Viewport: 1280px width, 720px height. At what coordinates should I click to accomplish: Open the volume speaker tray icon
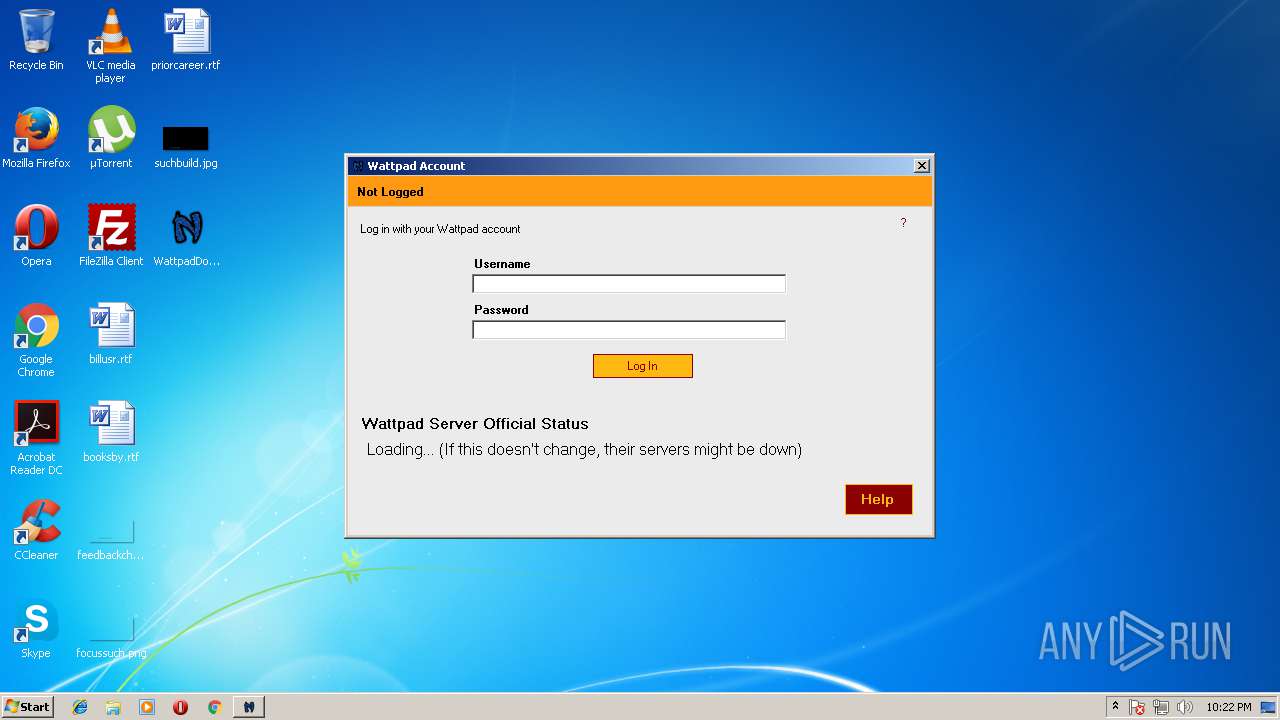[1185, 707]
